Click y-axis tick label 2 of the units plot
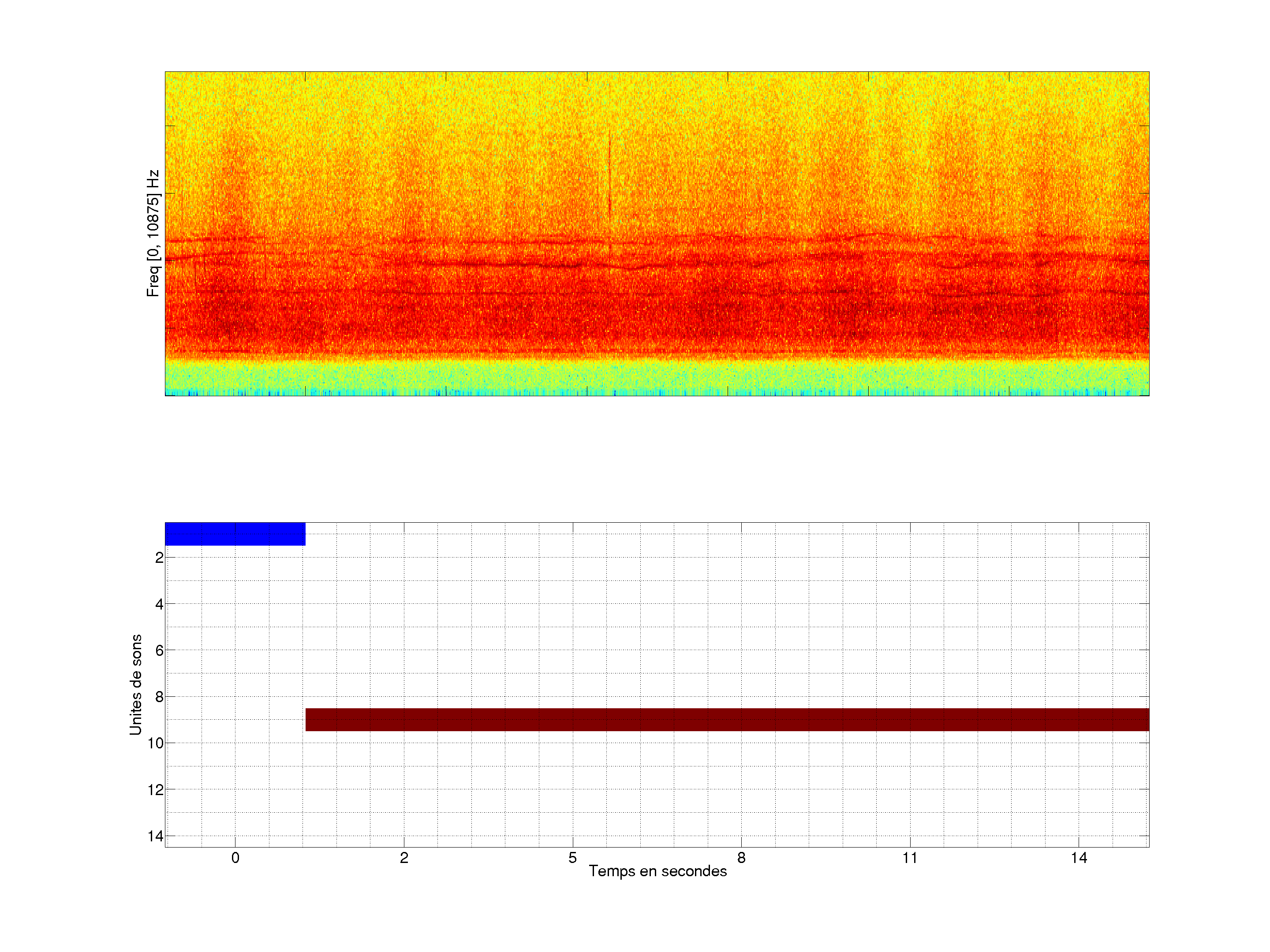 coord(159,558)
